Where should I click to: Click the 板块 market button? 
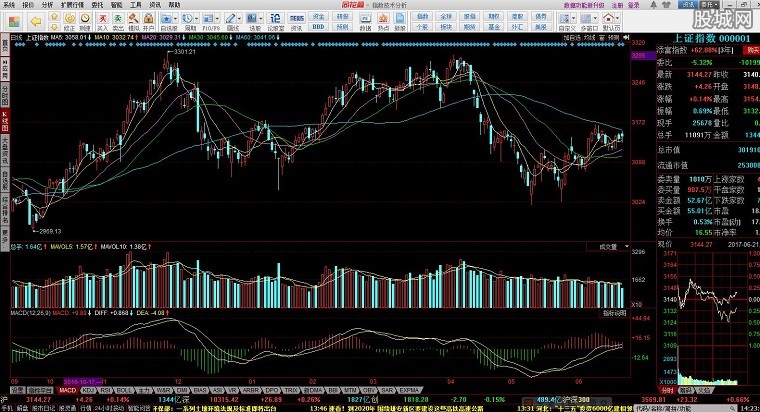point(446,27)
